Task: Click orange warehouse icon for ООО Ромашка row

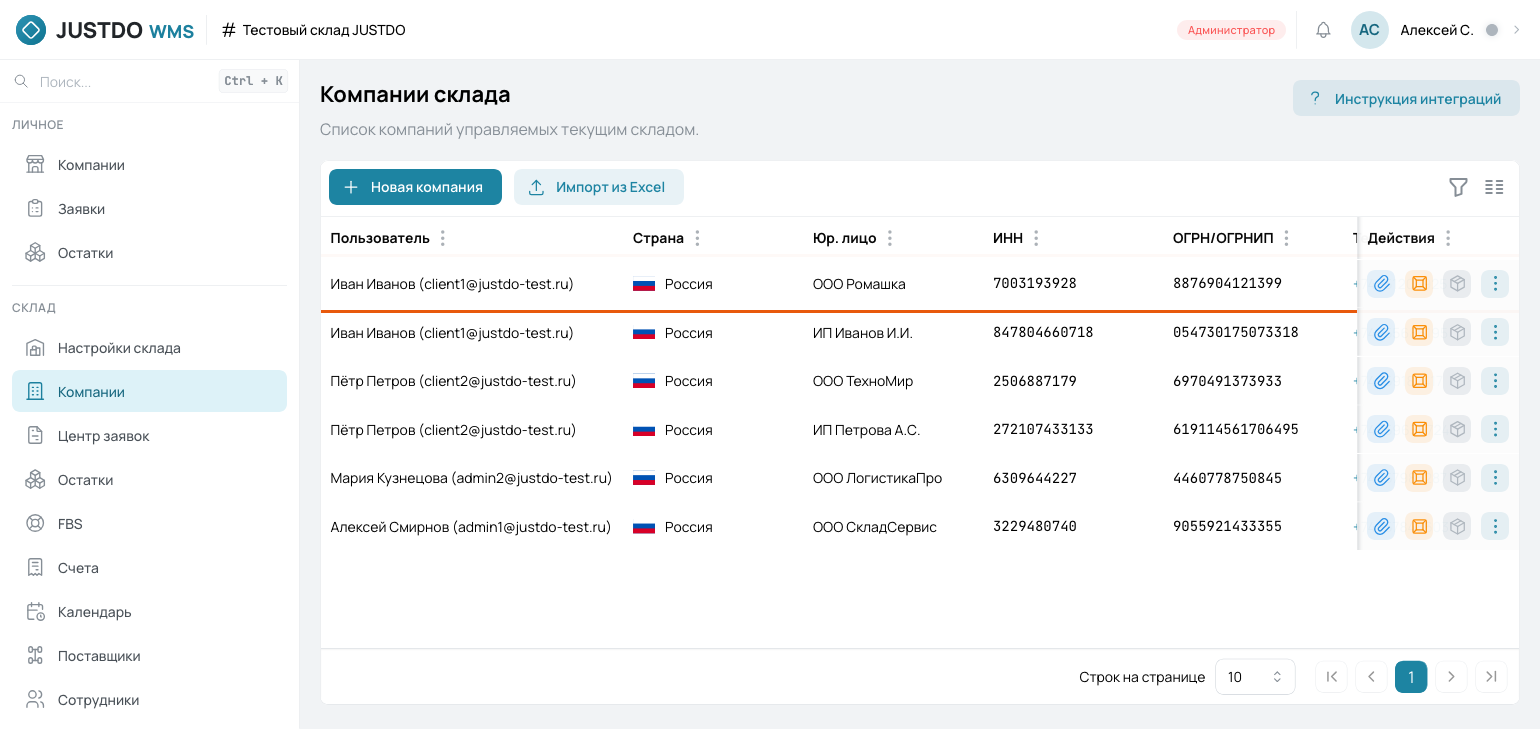Action: point(1419,284)
